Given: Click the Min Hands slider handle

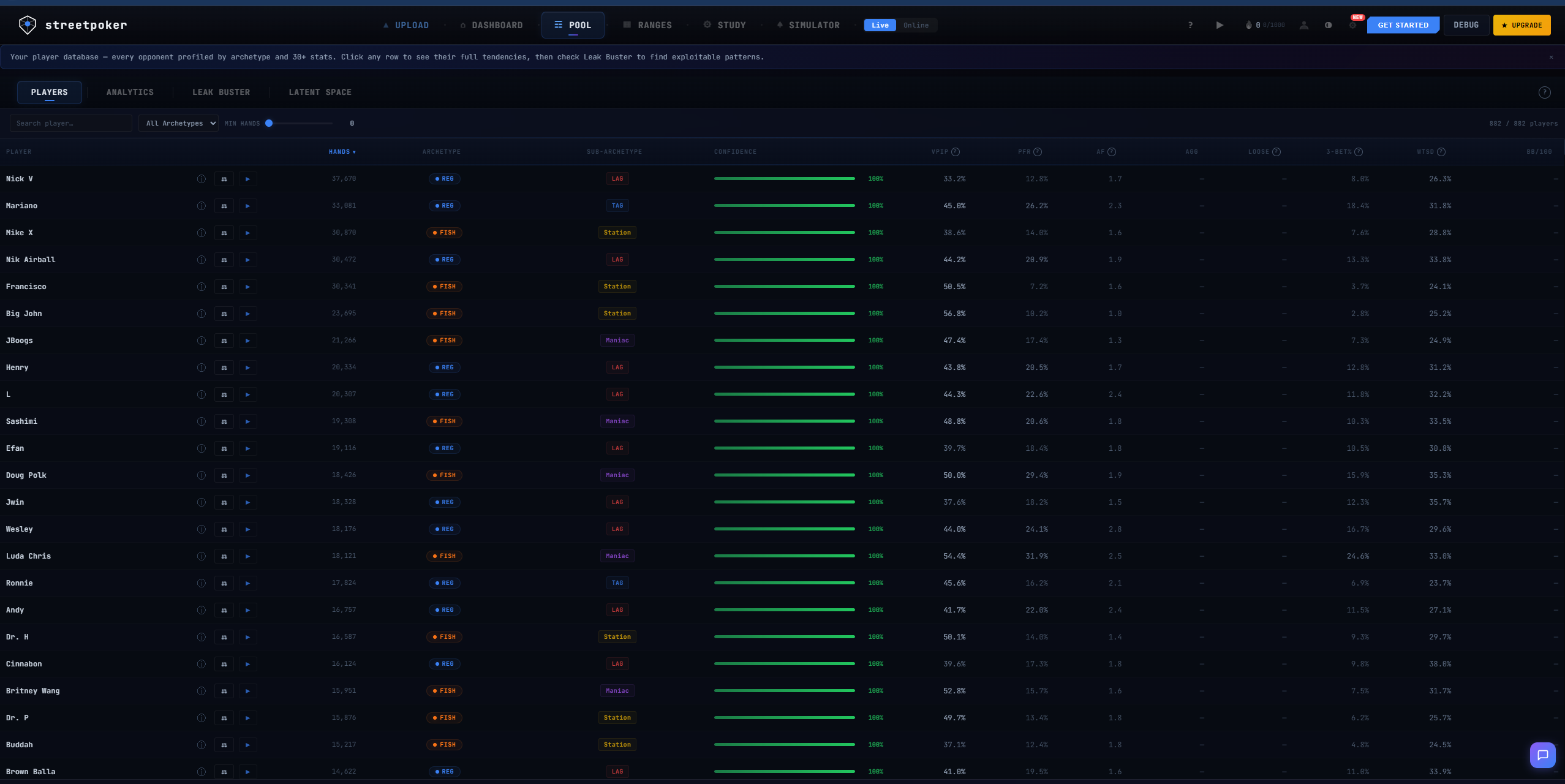Looking at the screenshot, I should tap(269, 123).
